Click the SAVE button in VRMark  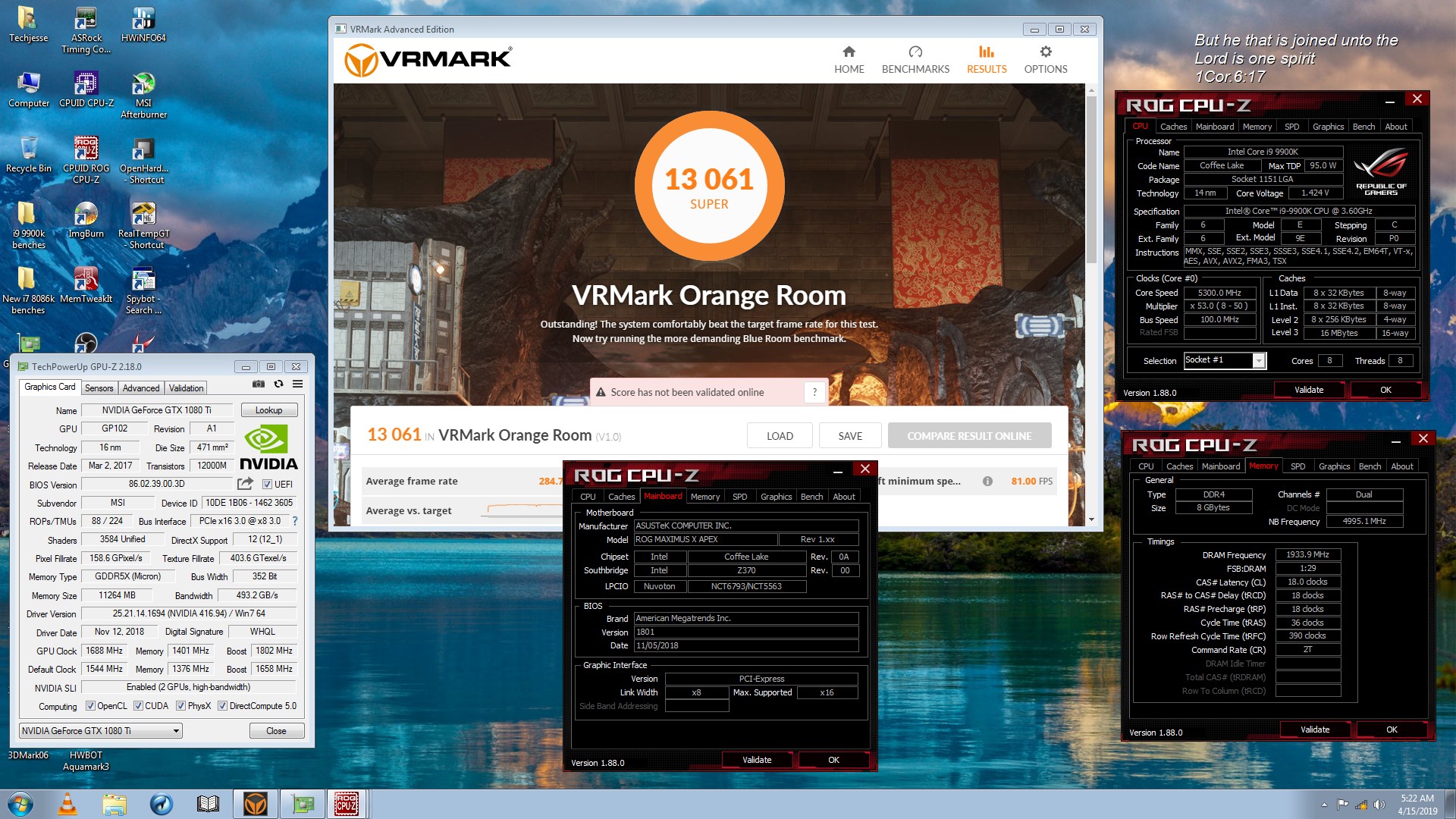coord(850,436)
